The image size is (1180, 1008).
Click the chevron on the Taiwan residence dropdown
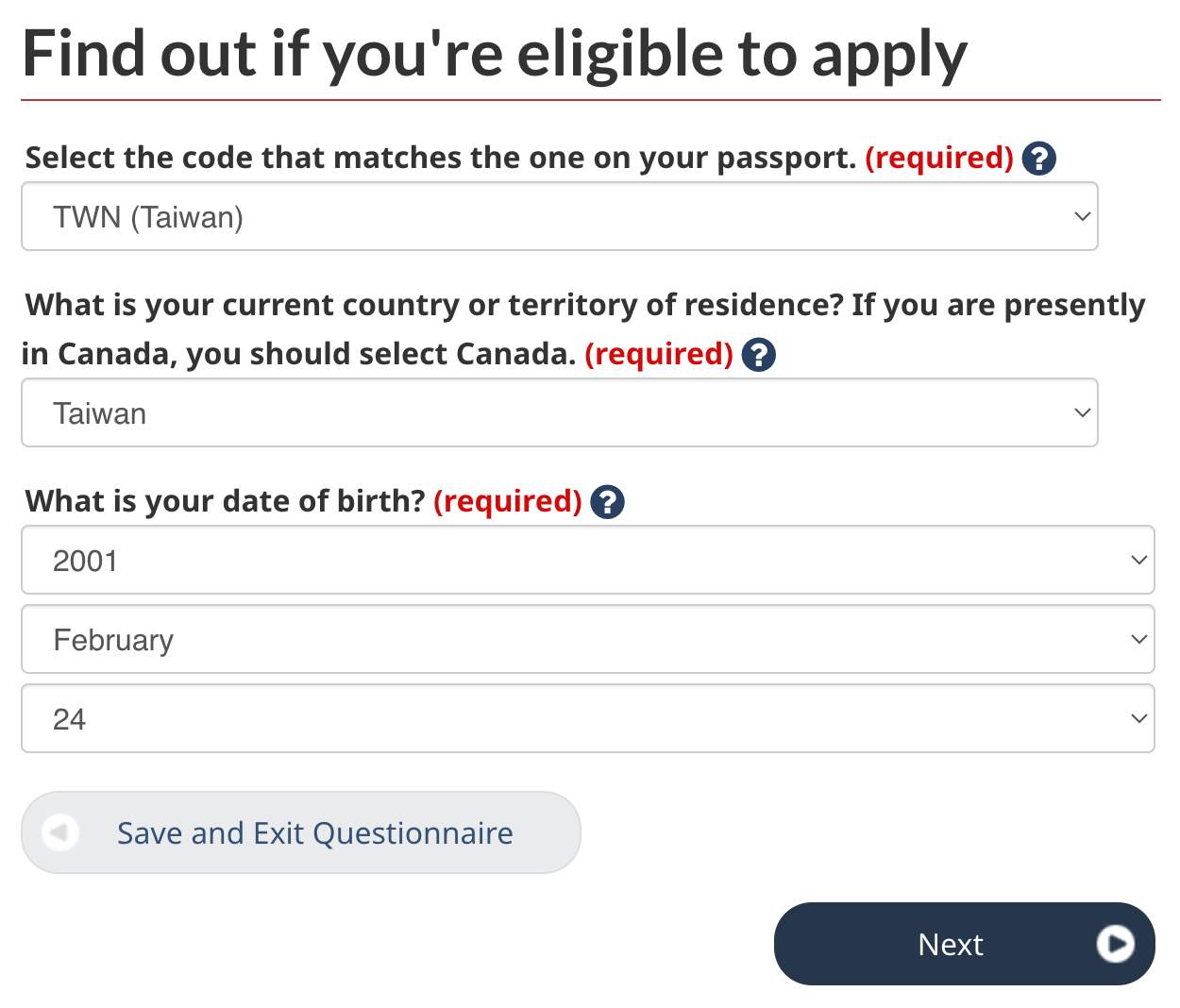[x=1082, y=413]
